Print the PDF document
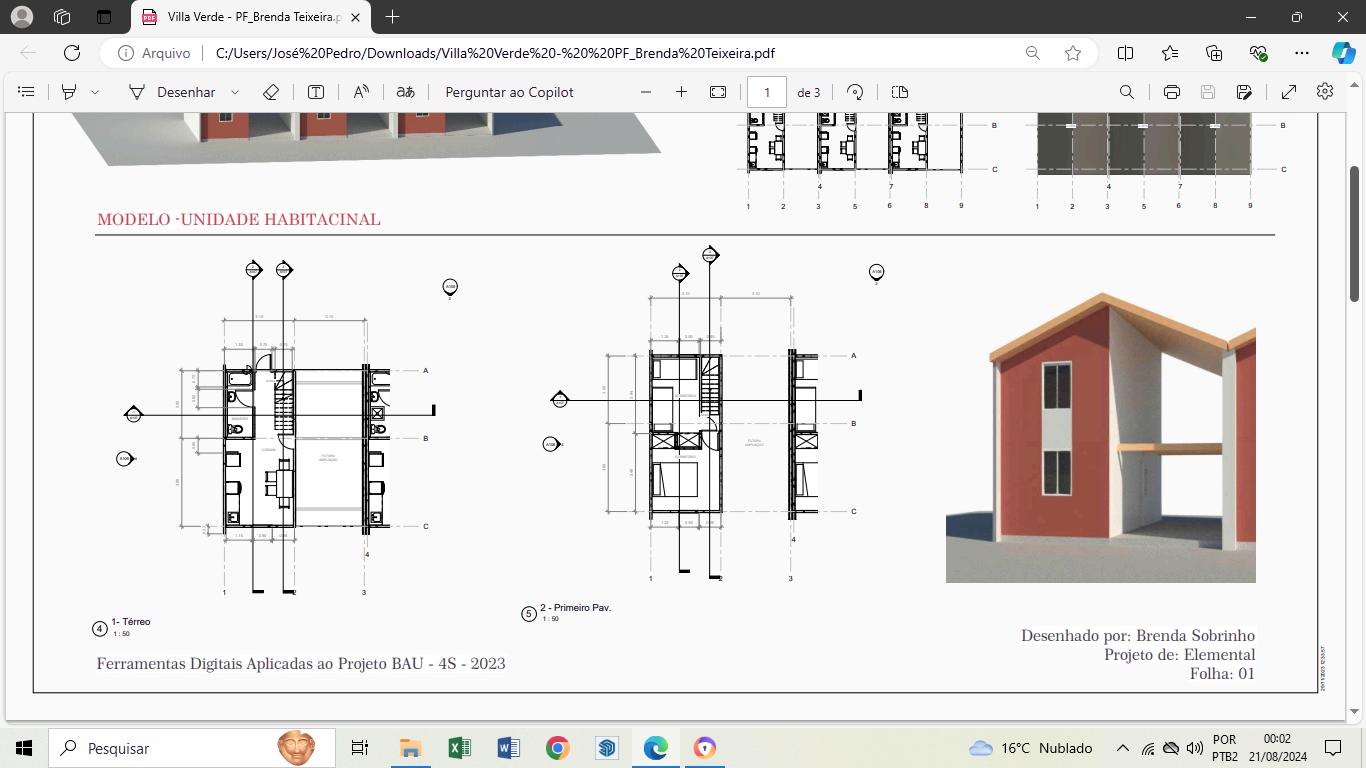The width and height of the screenshot is (1366, 768). coord(1171,92)
